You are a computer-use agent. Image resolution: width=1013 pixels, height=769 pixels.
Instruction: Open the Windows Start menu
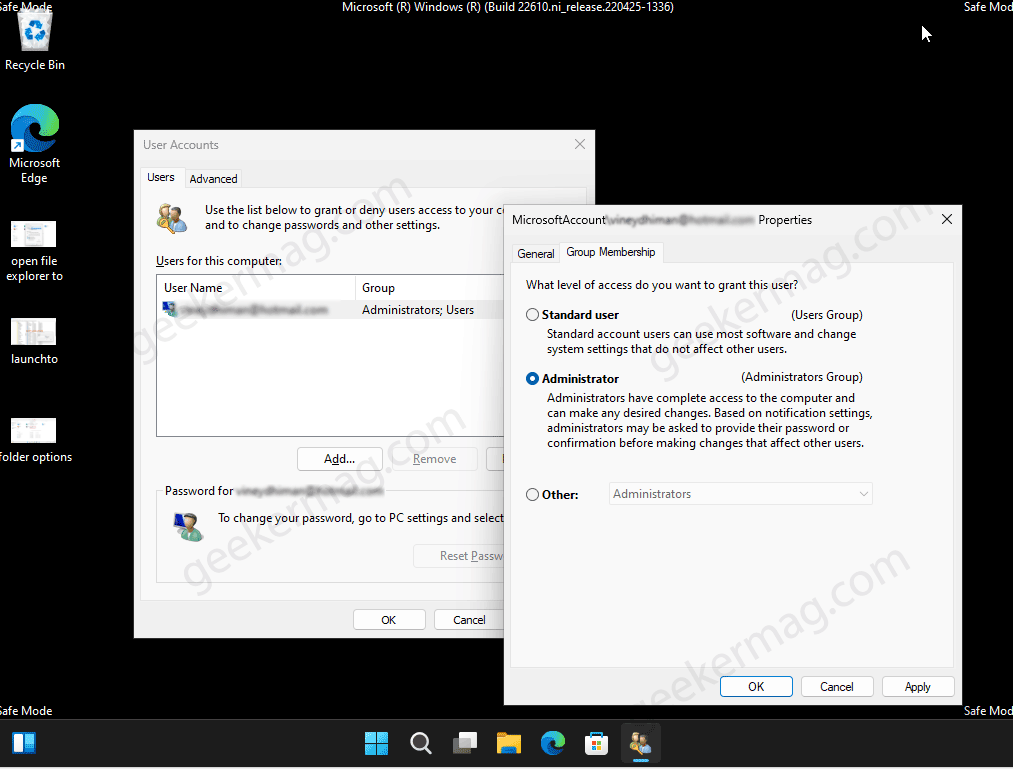[x=376, y=743]
